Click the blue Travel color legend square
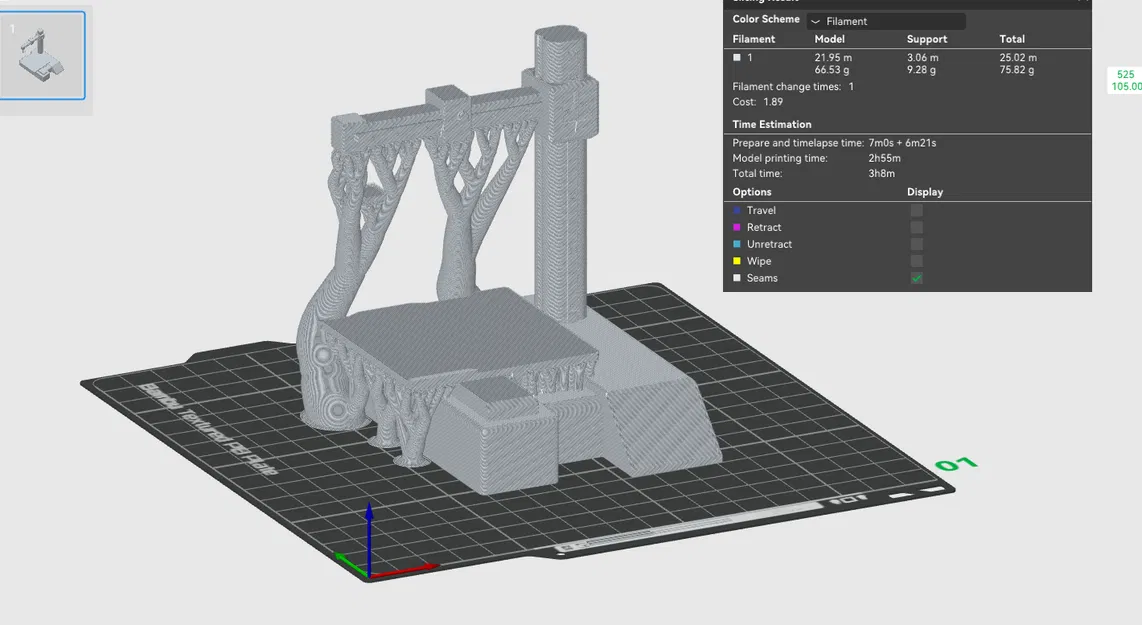Viewport: 1142px width, 625px height. coord(736,210)
